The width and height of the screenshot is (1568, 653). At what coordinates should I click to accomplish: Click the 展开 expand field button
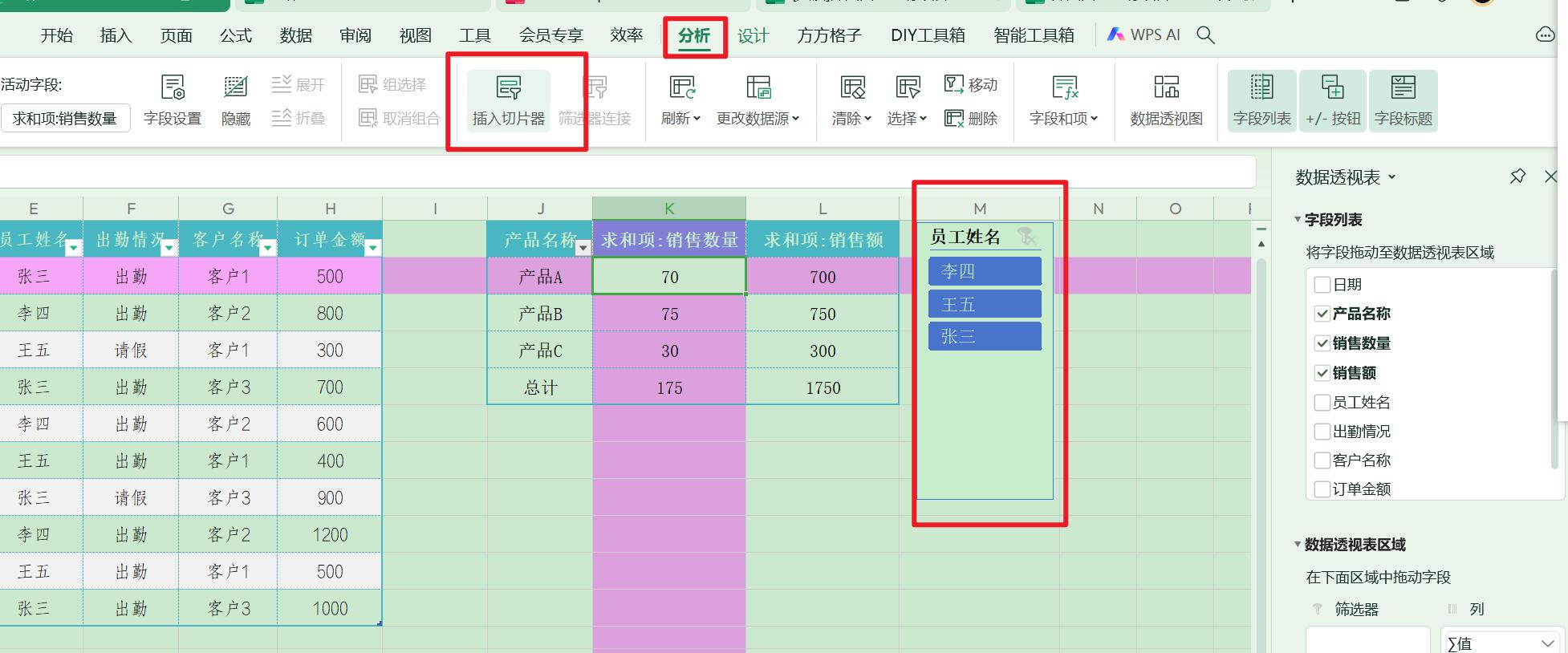(x=299, y=84)
